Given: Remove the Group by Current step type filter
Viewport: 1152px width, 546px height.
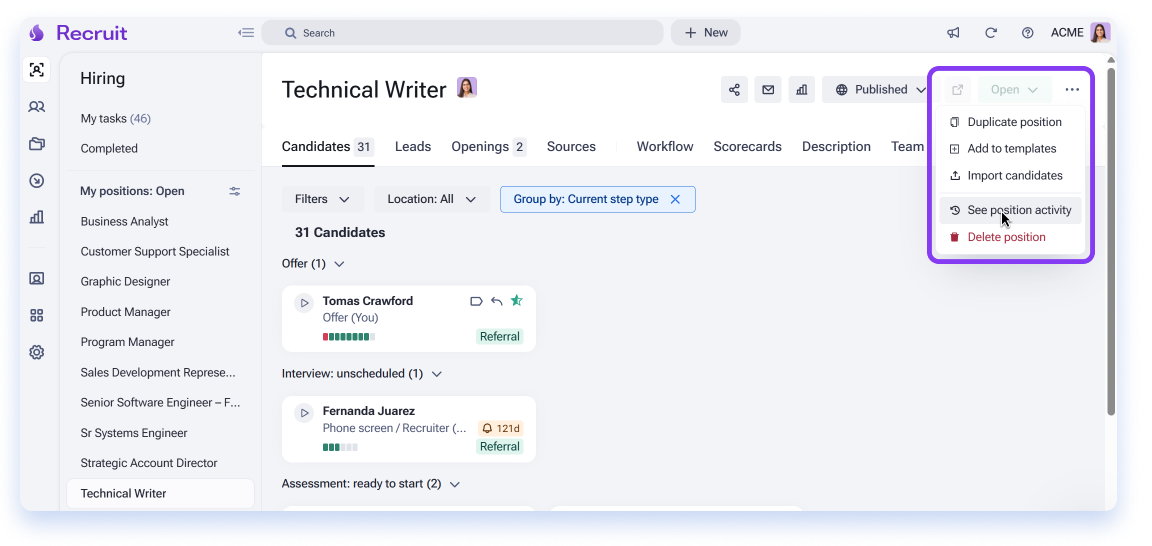Looking at the screenshot, I should [675, 199].
